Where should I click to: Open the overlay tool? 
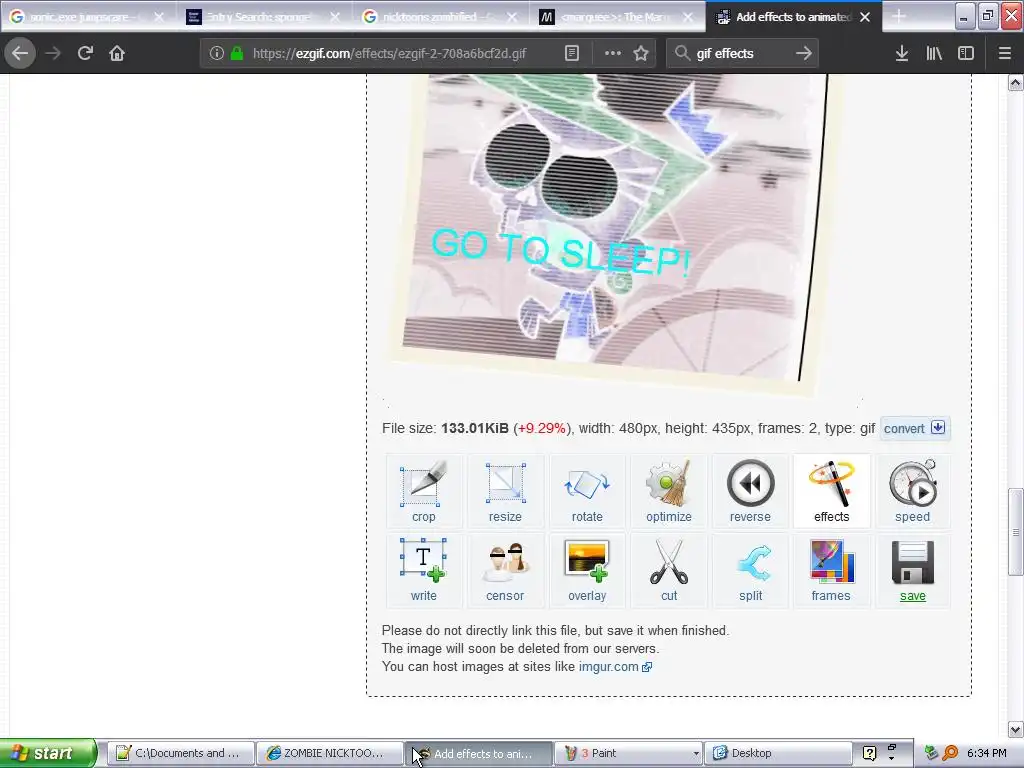(x=586, y=571)
